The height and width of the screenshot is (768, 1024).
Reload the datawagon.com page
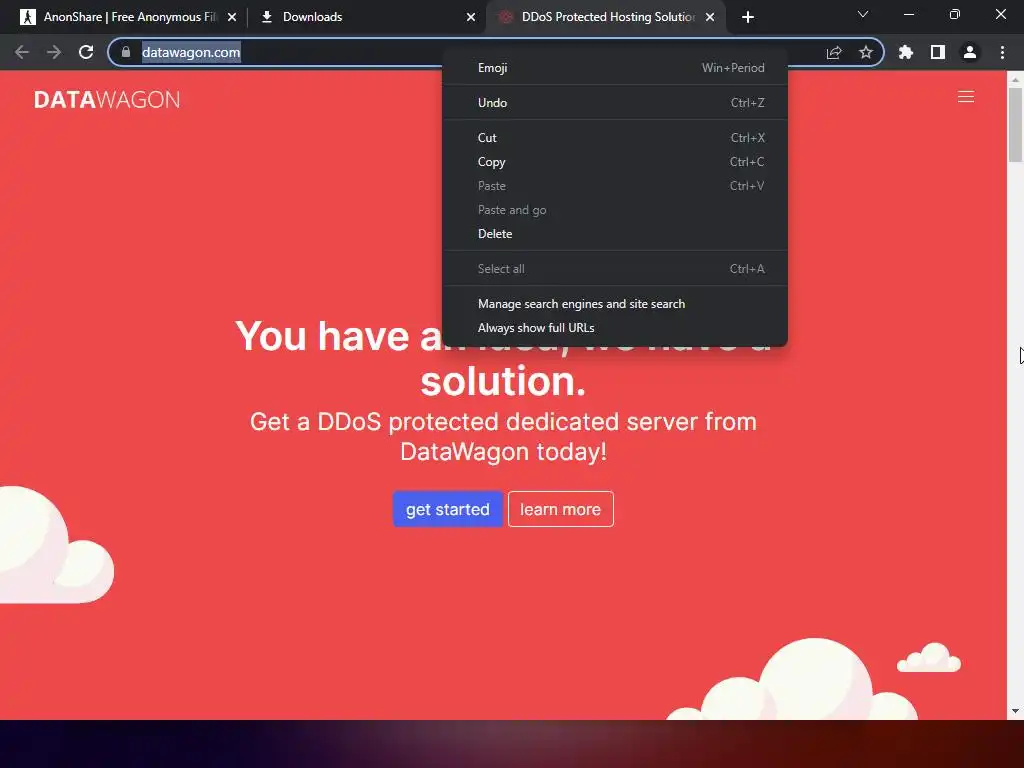86,52
